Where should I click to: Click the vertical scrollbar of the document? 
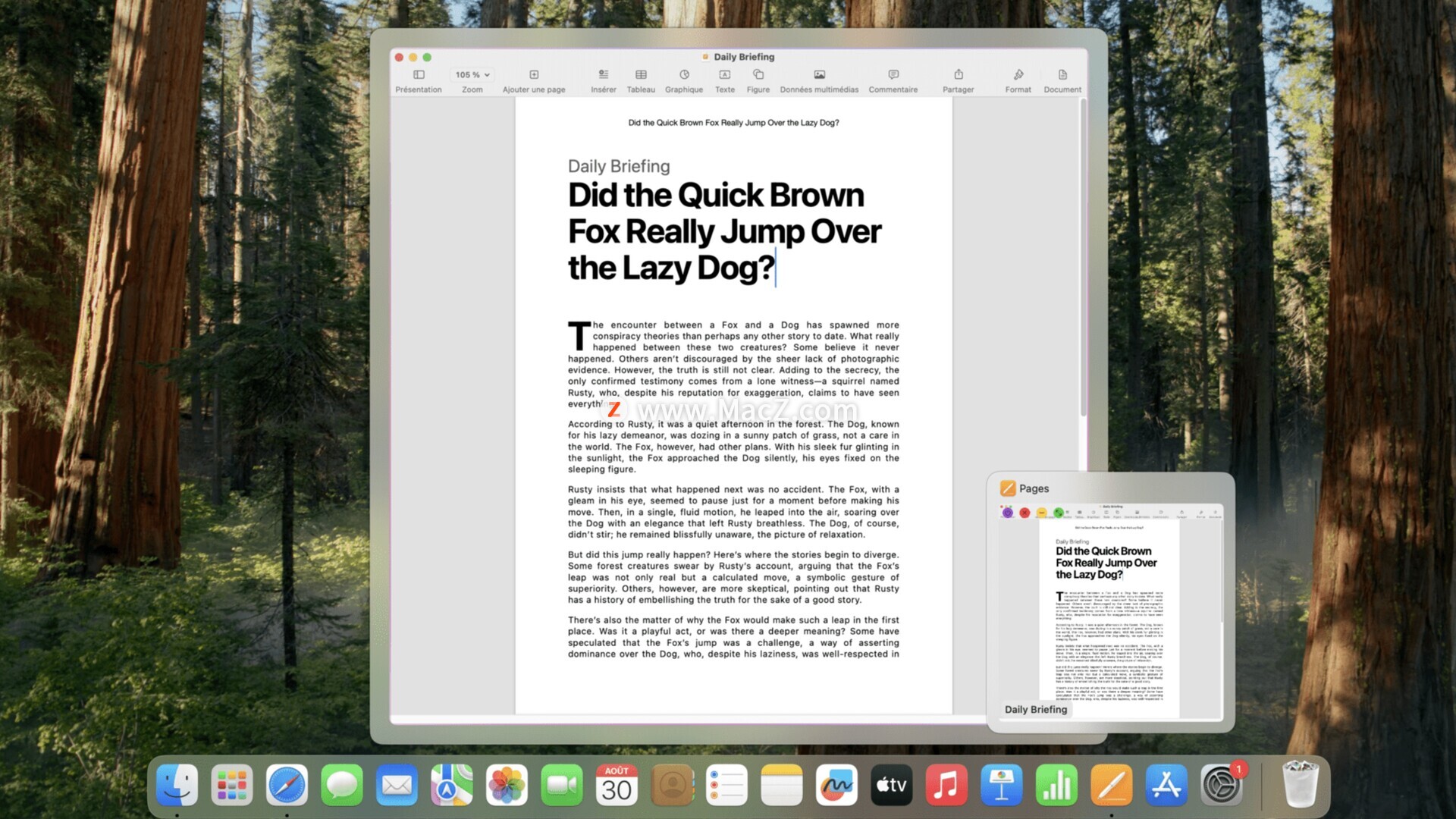(1084, 258)
